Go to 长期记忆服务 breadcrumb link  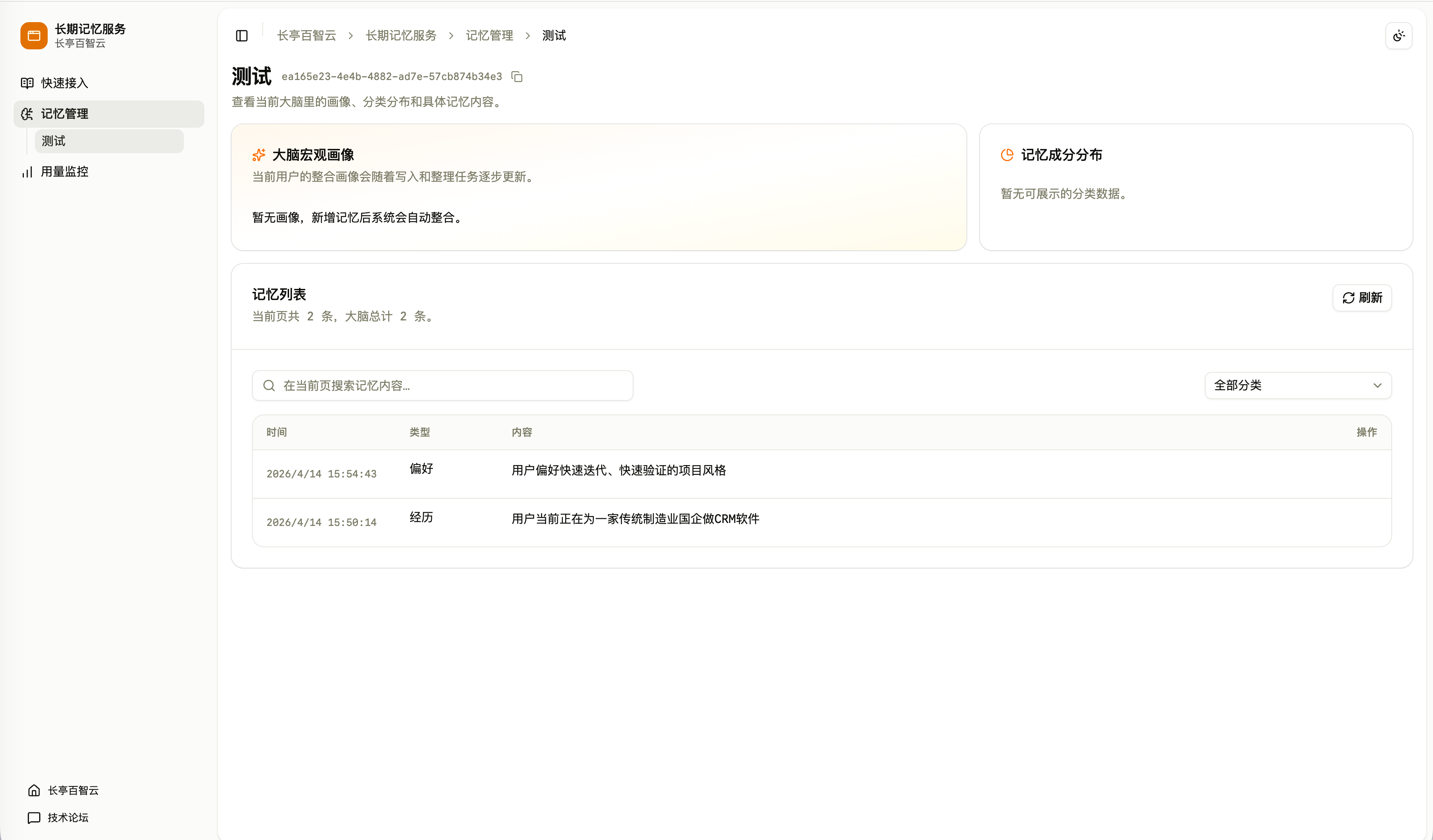coord(401,36)
